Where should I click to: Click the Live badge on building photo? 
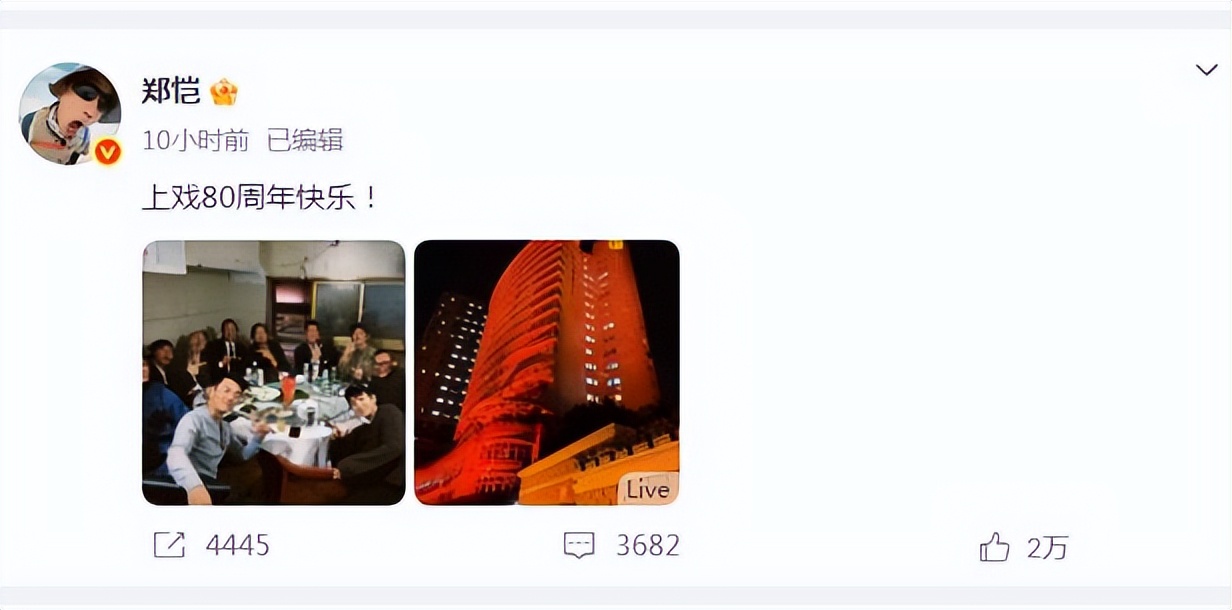647,490
